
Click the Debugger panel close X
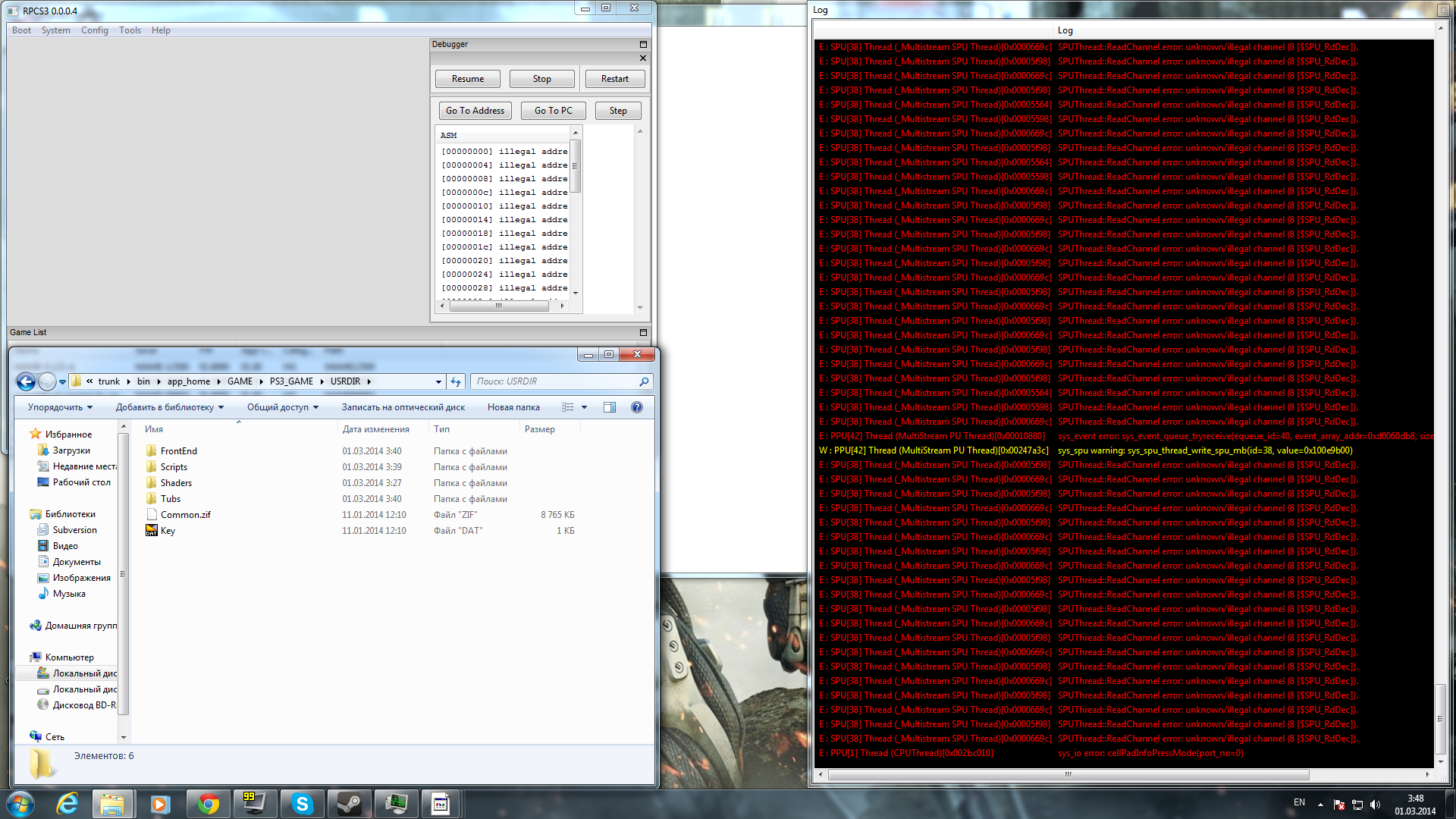(643, 58)
